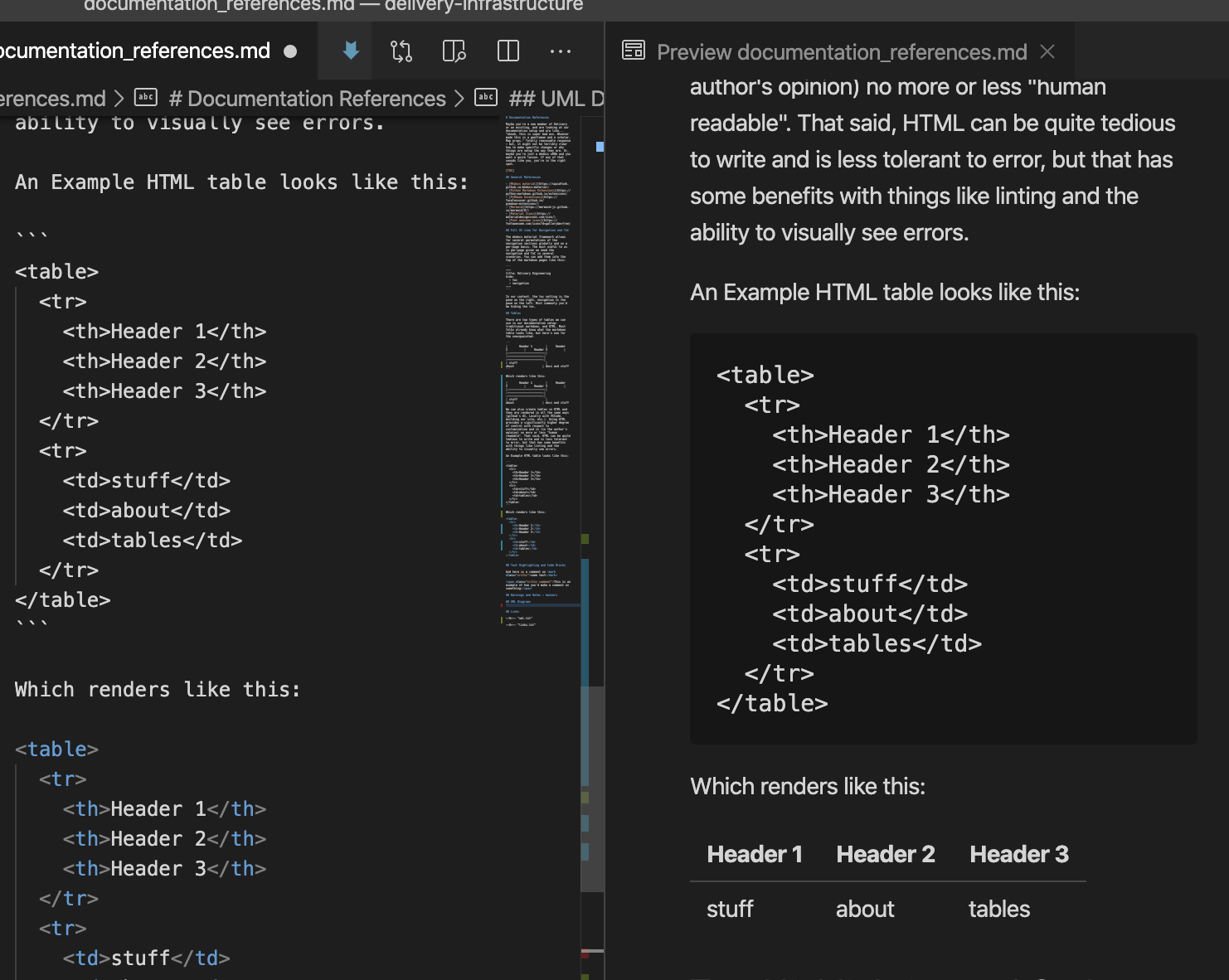Screen dimensions: 1229x980
Task: Click the blue down-arrow icon in editor toolbar
Action: click(351, 51)
